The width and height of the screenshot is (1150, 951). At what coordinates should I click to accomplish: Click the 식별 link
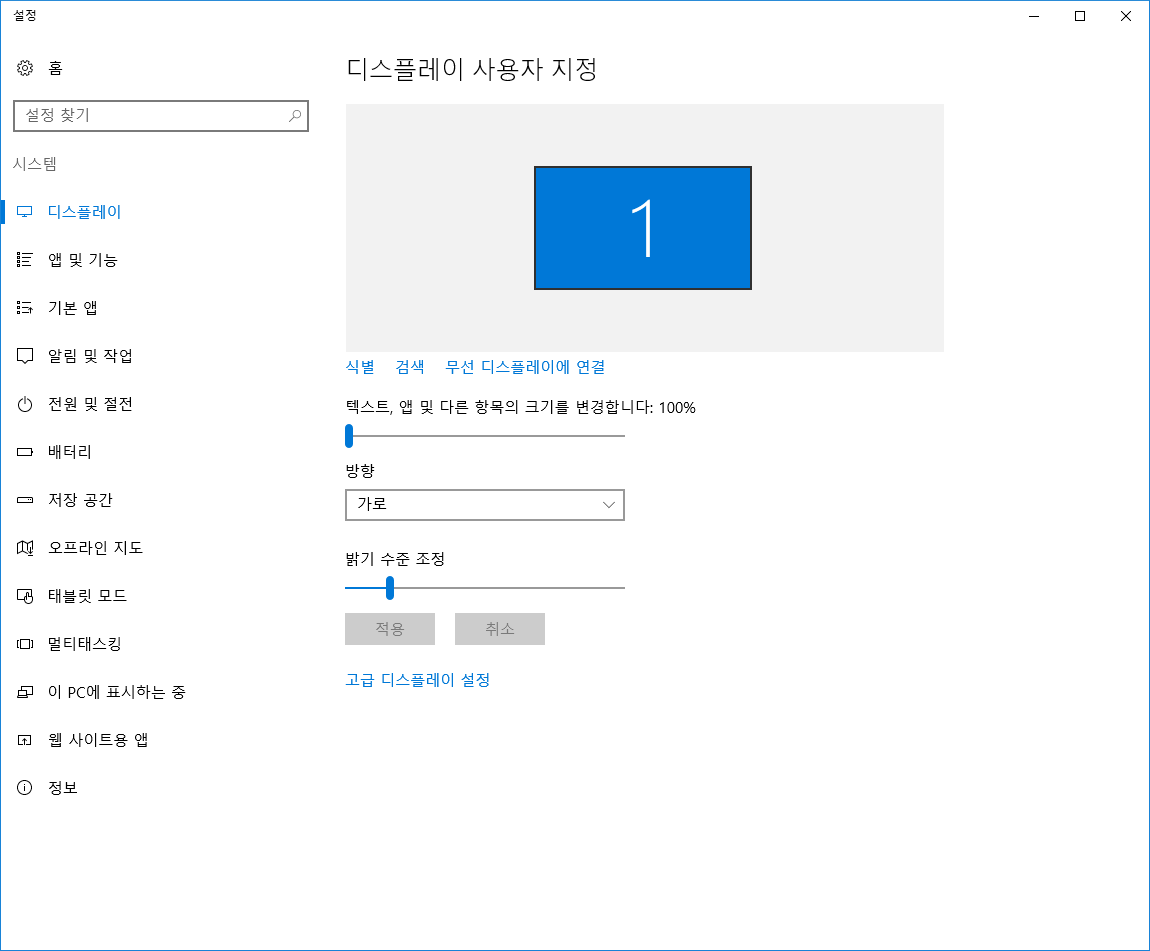pos(360,367)
